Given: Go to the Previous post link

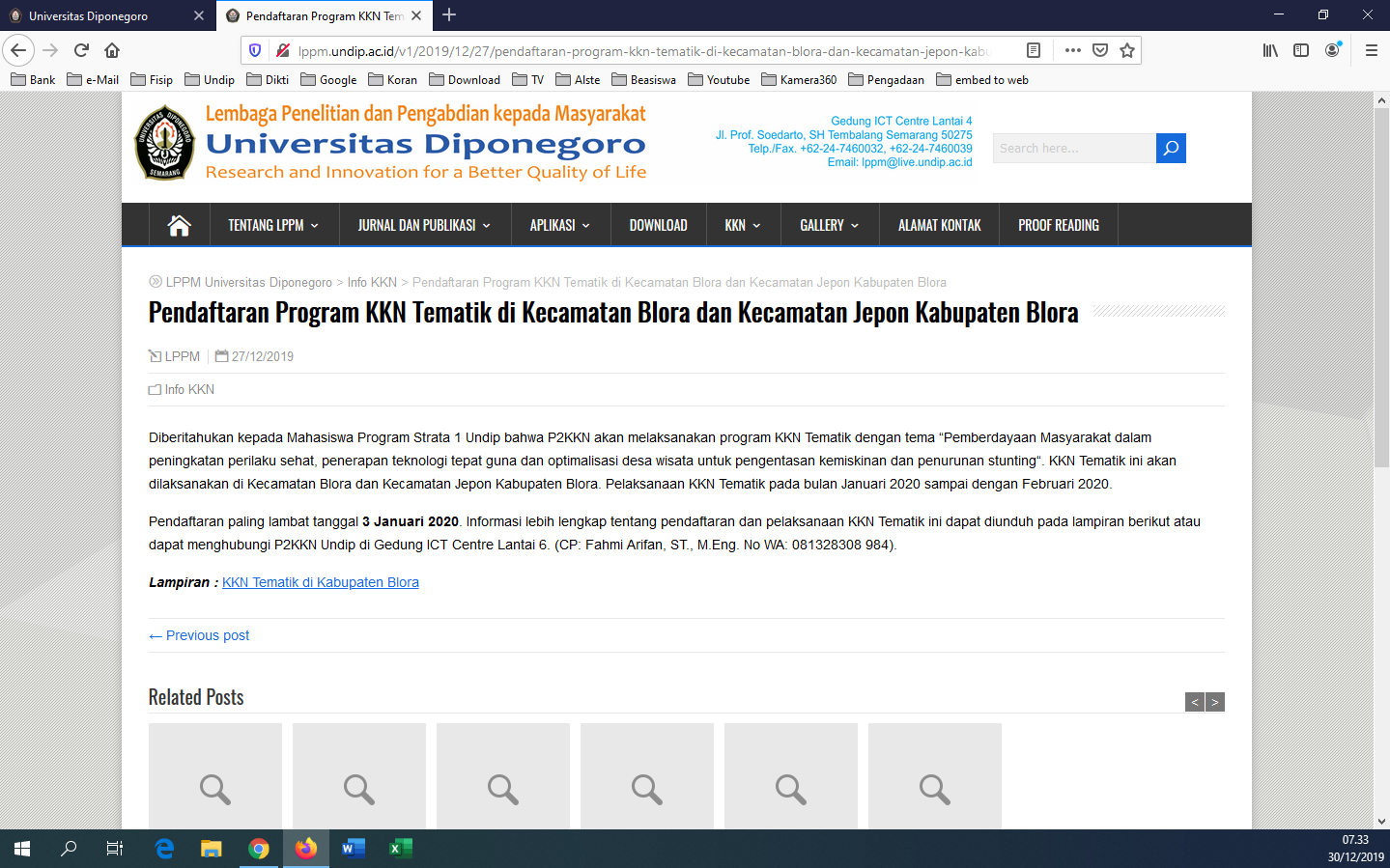Looking at the screenshot, I should point(199,635).
